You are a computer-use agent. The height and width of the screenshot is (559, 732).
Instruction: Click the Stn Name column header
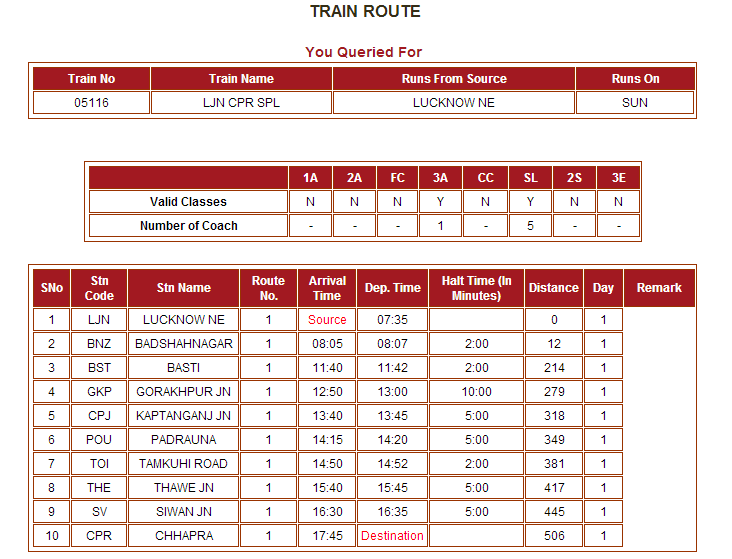tap(183, 288)
